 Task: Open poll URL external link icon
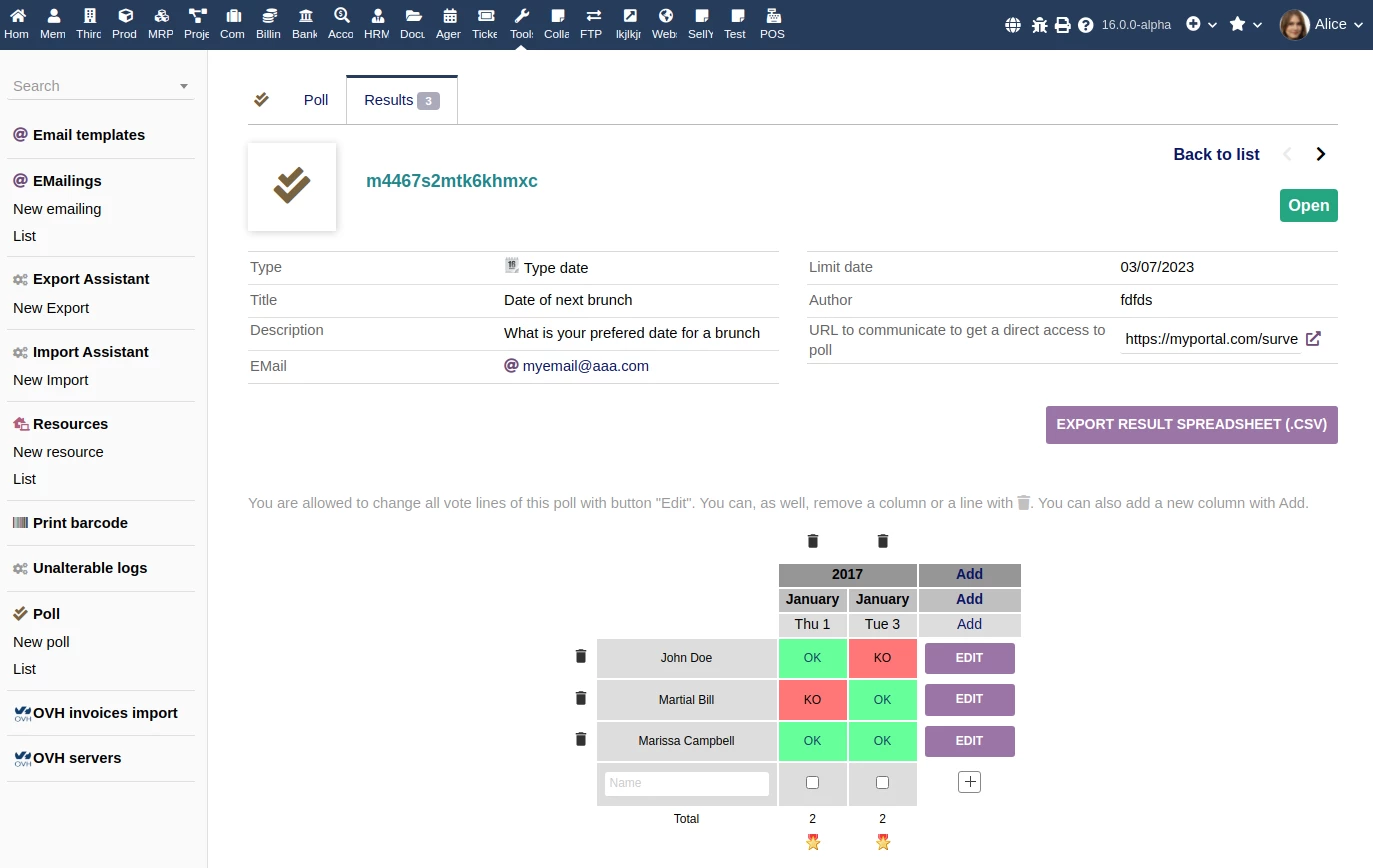(x=1314, y=339)
